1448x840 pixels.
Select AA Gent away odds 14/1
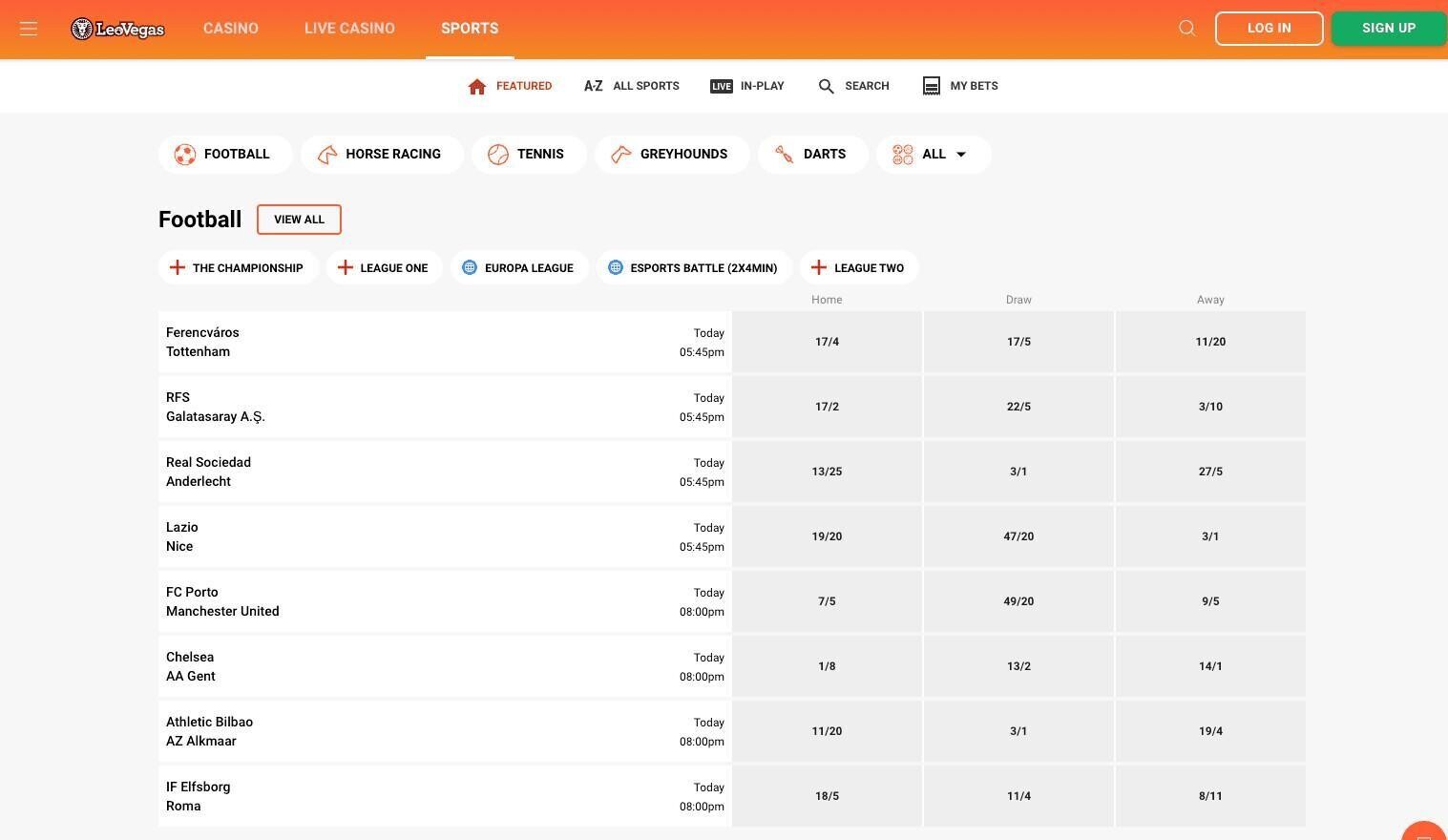1210,666
